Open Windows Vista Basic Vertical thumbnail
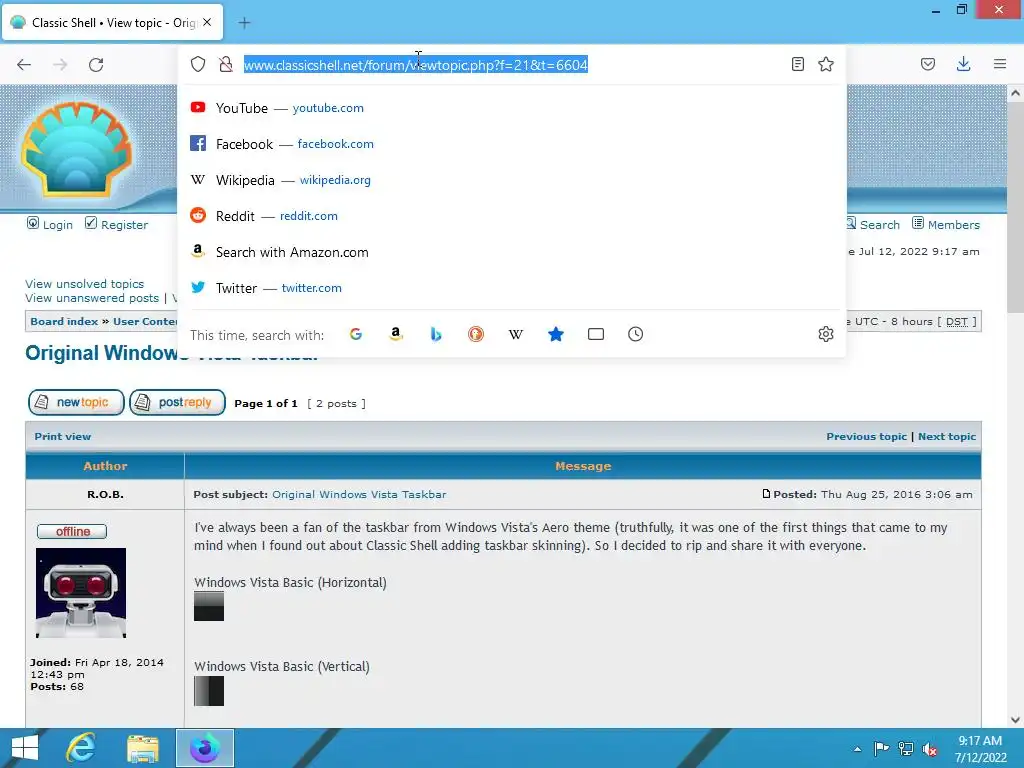Viewport: 1024px width, 768px height. coord(209,691)
